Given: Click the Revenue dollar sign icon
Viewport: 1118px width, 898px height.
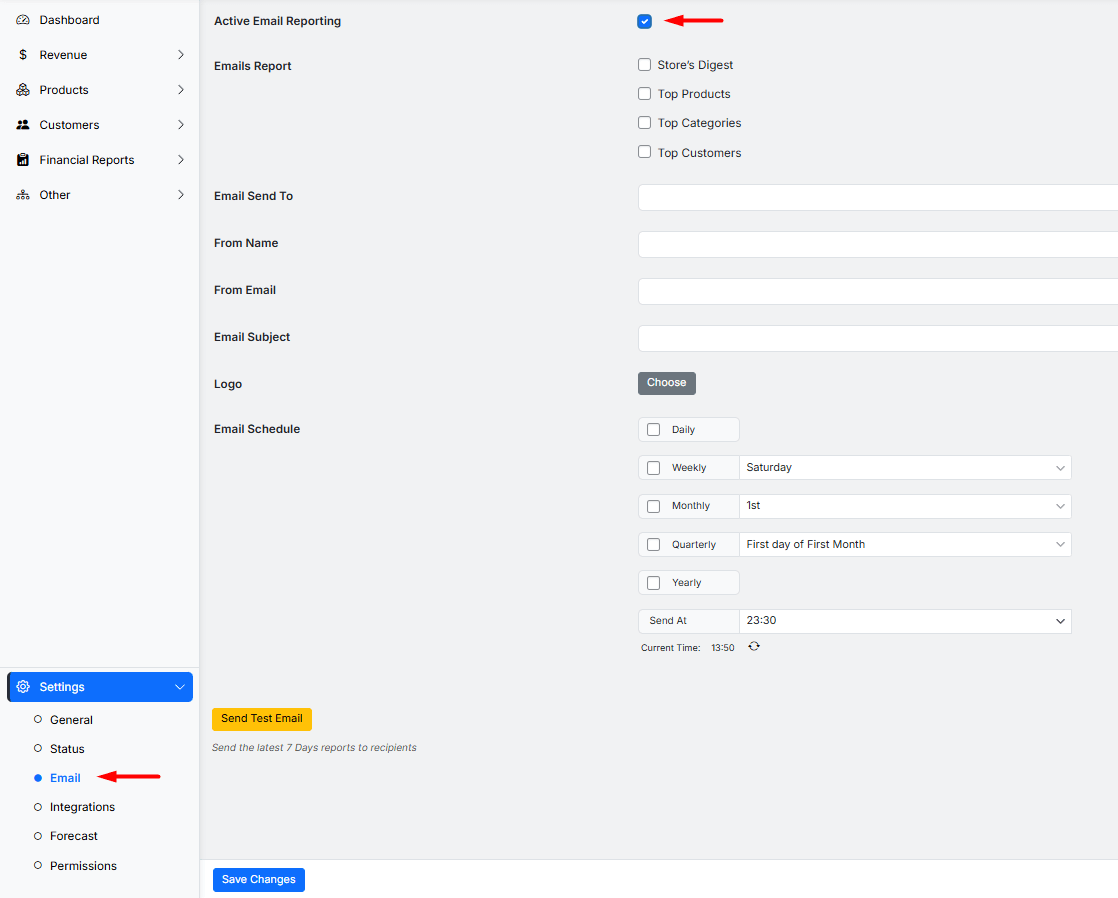Looking at the screenshot, I should 23,55.
